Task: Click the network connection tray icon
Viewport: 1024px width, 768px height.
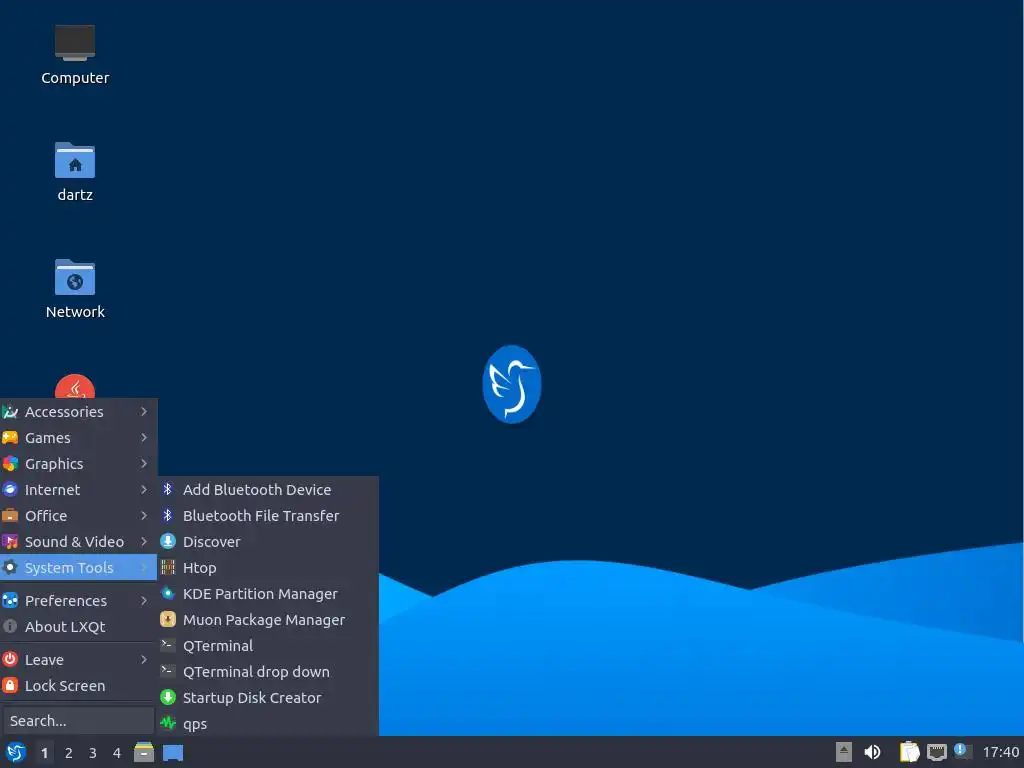Action: (x=936, y=752)
